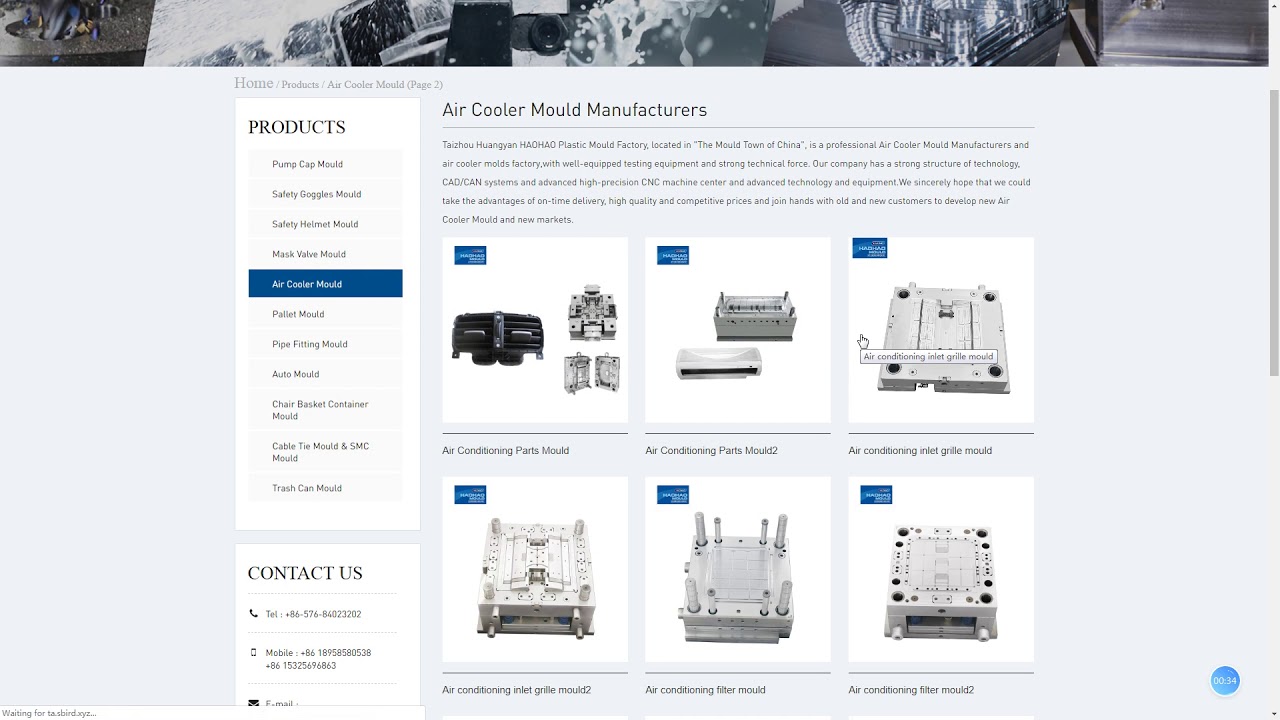The image size is (1280, 720).
Task: Open Pallet Mould category
Action: point(325,314)
